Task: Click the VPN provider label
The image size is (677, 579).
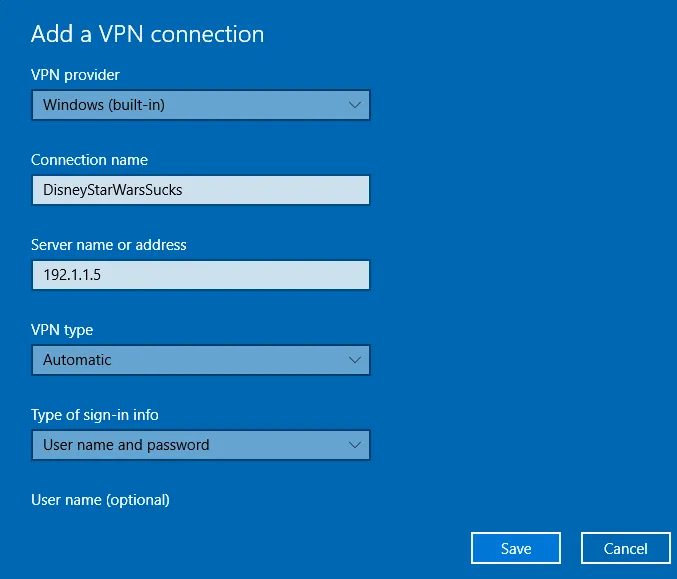Action: click(x=76, y=75)
